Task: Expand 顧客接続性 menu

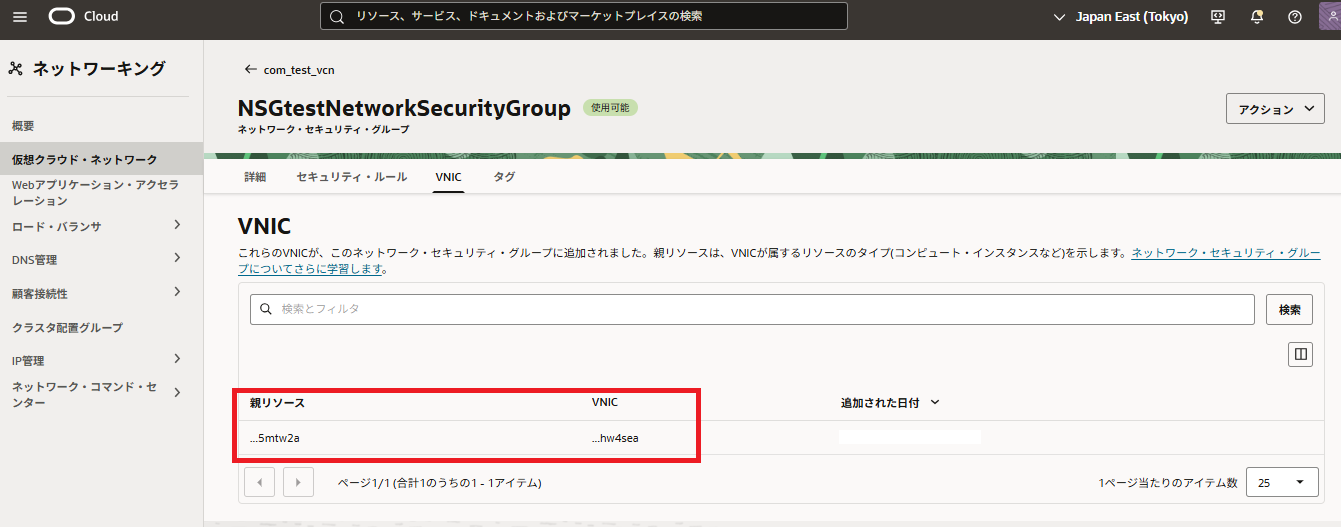Action: coord(177,292)
